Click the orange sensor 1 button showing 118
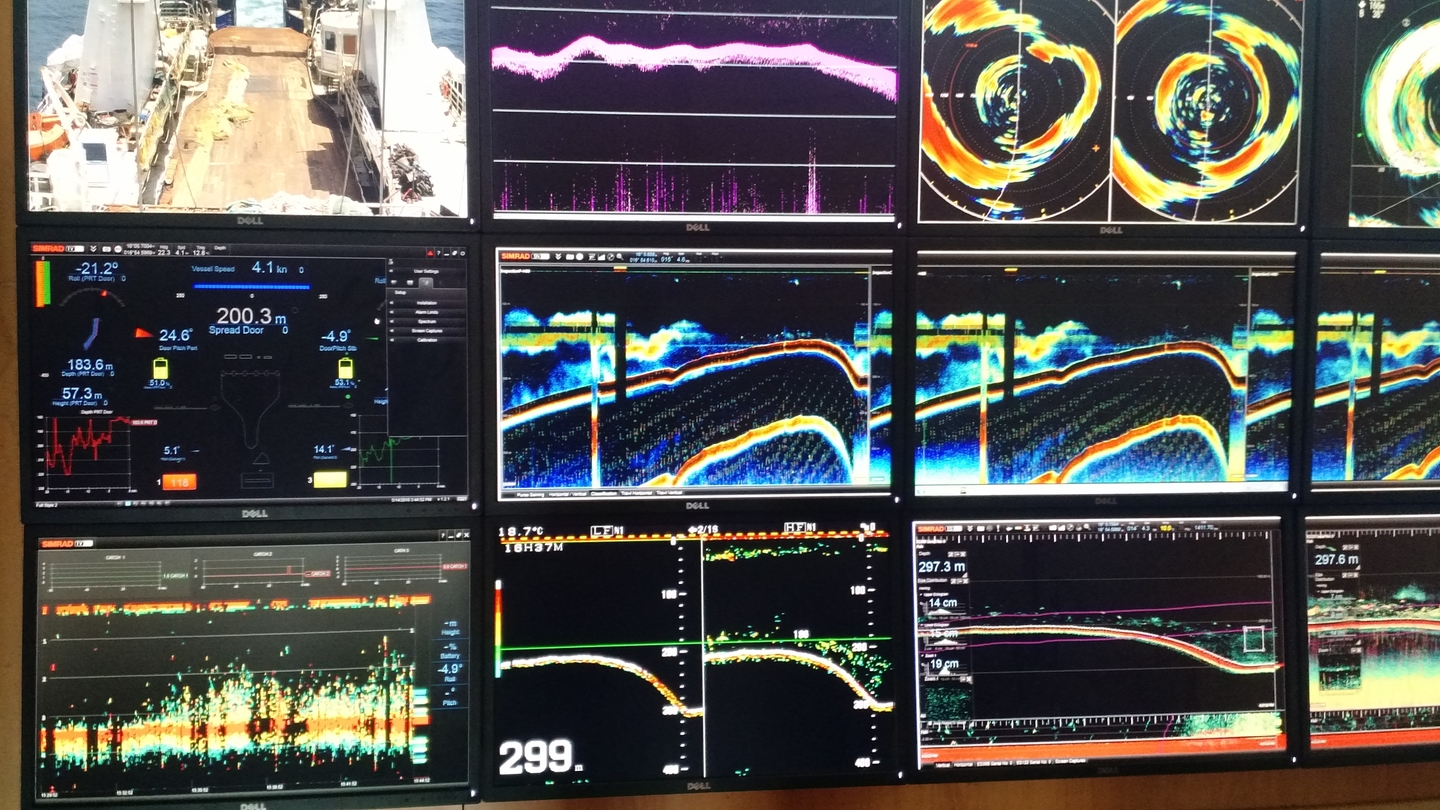The width and height of the screenshot is (1440, 810). click(180, 482)
